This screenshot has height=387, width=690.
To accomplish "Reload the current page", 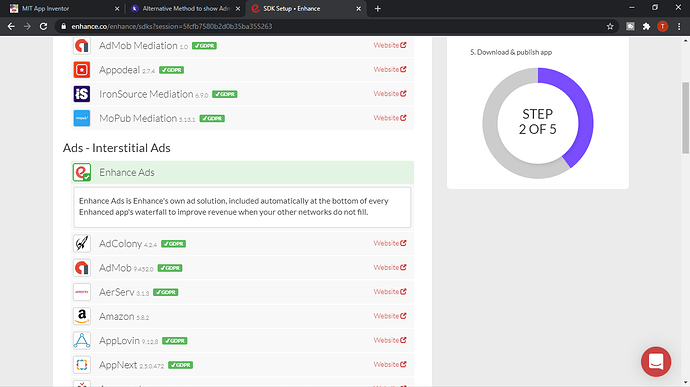I will coord(43,26).
